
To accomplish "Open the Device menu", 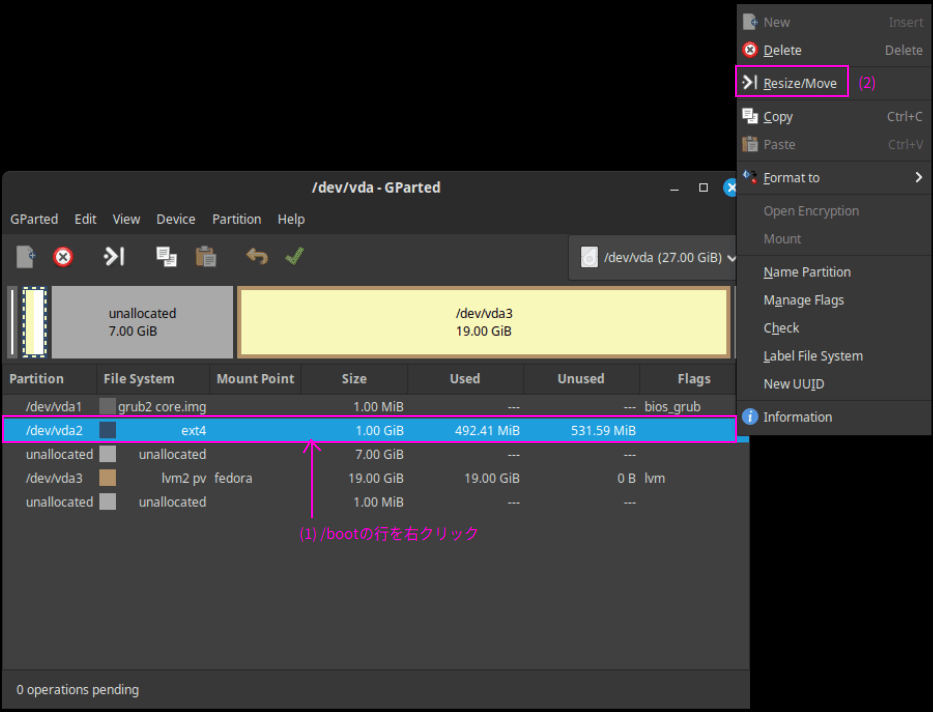I will tap(176, 219).
